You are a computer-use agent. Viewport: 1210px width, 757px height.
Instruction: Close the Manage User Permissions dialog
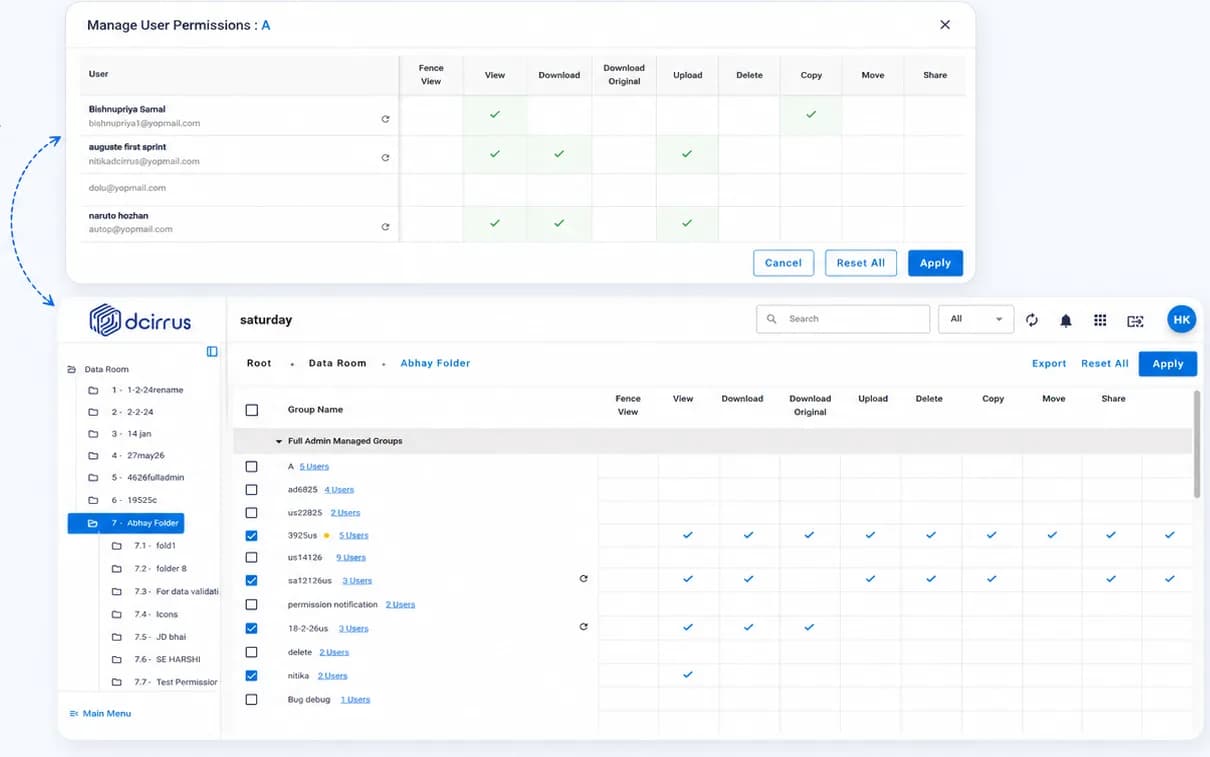point(945,25)
